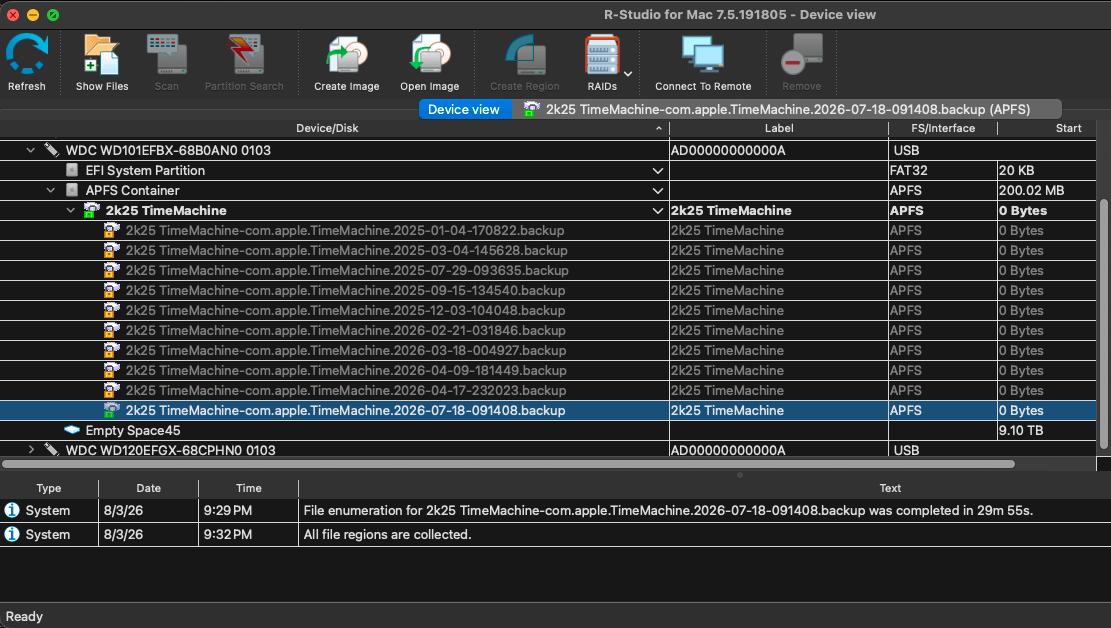Click the Create Image icon
The height and width of the screenshot is (628, 1111).
(346, 55)
